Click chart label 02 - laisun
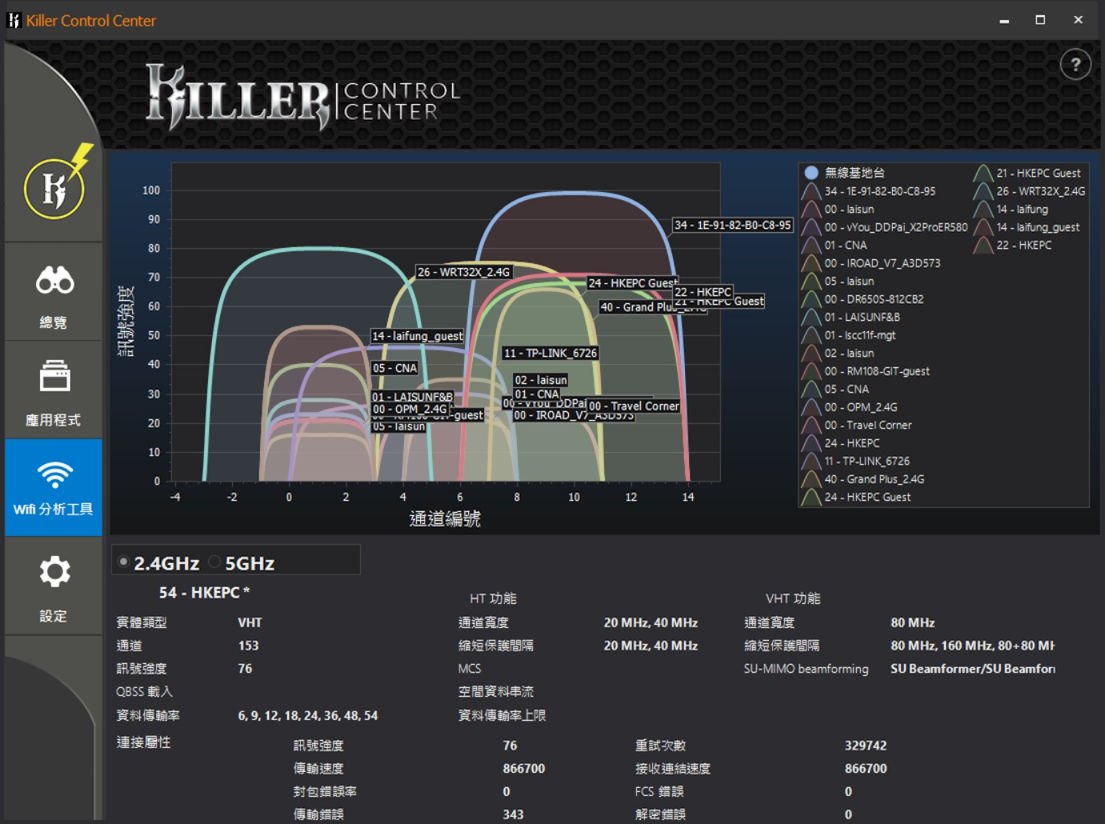The width and height of the screenshot is (1105, 824). coord(541,380)
